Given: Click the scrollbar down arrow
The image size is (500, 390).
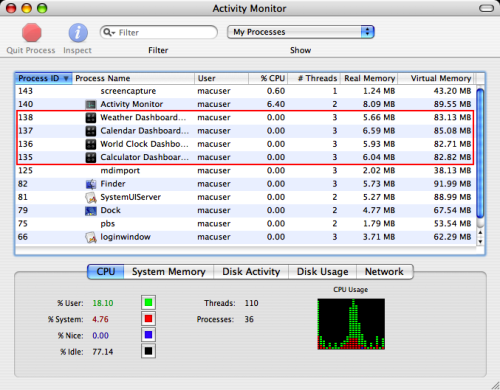Looking at the screenshot, I should pos(480,242).
